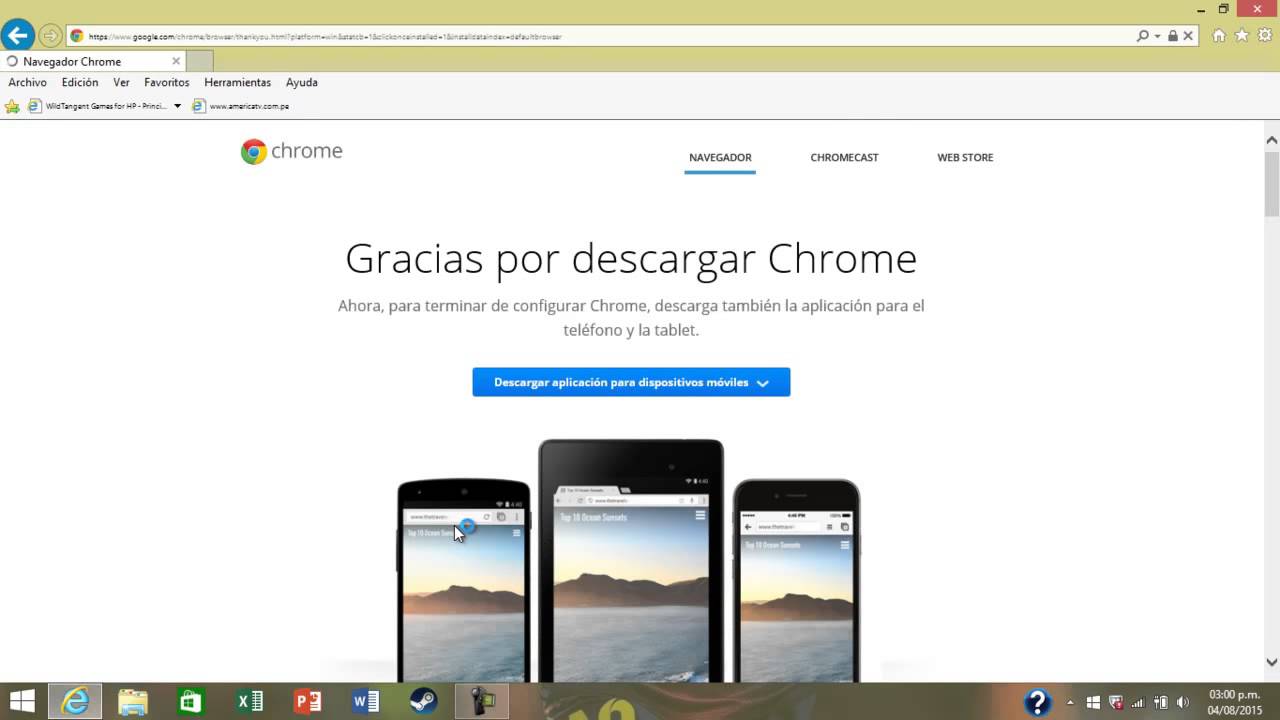This screenshot has height=720, width=1280.
Task: Open Windows Store taskbar icon
Action: coord(190,701)
